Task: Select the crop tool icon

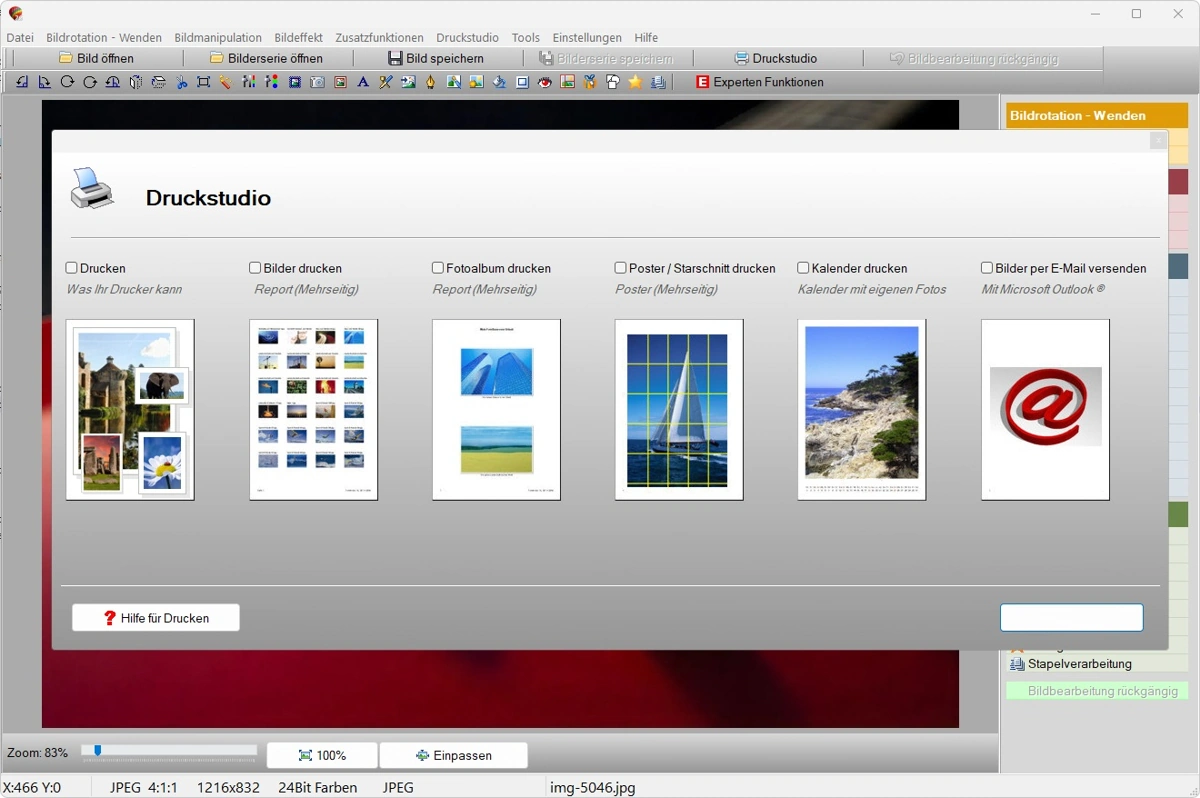Action: coord(204,82)
